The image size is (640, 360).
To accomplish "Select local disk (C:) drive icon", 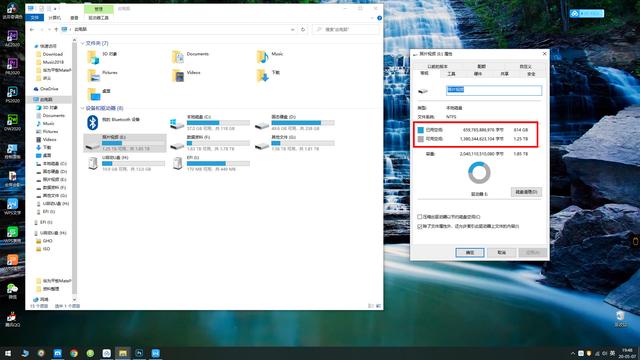I will tap(177, 123).
